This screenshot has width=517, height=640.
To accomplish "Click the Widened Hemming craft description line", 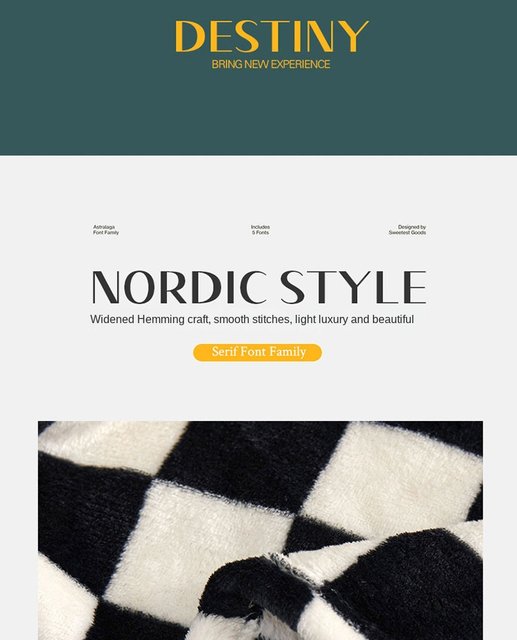I will pyautogui.click(x=252, y=319).
